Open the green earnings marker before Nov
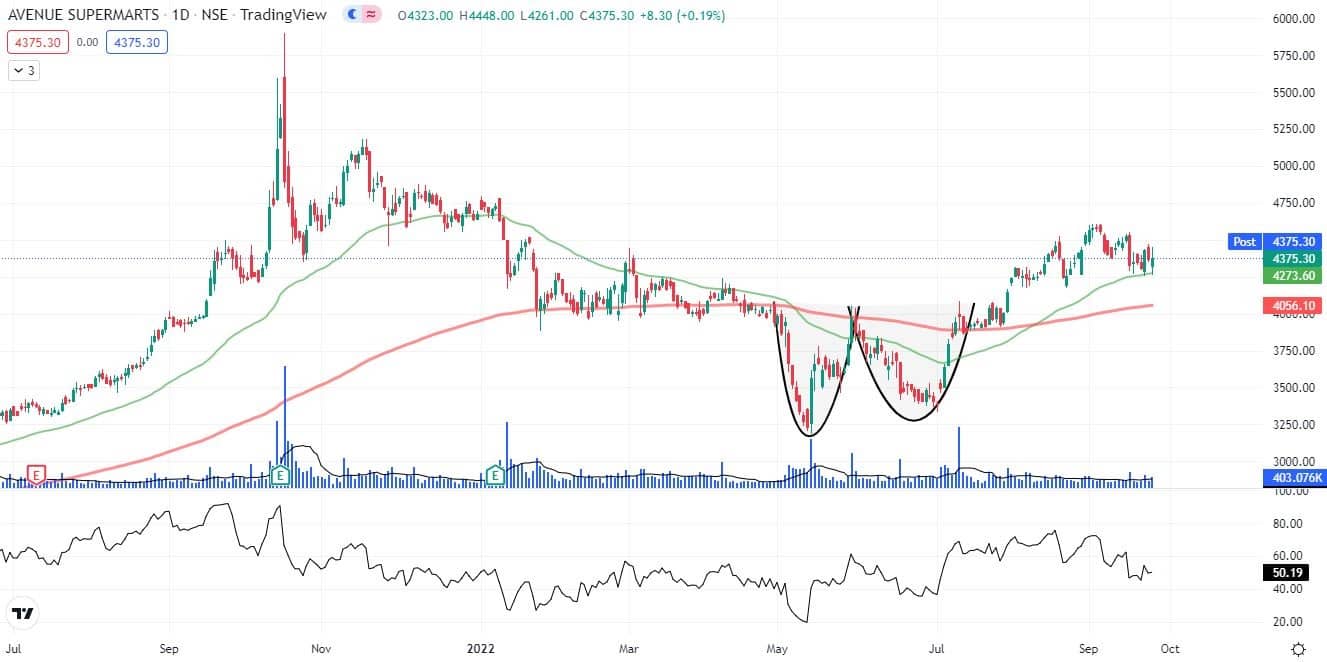 point(281,474)
